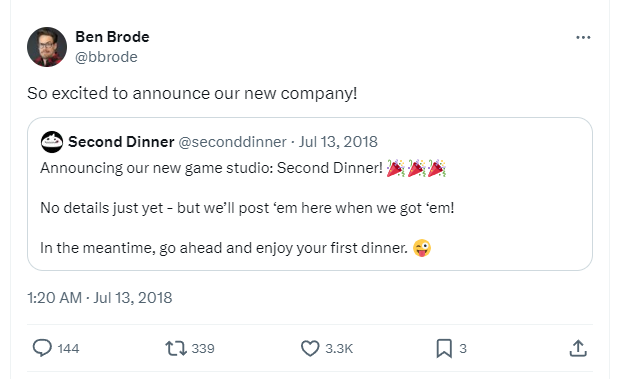
Task: View the 3.3K likes count
Action: coord(339,349)
